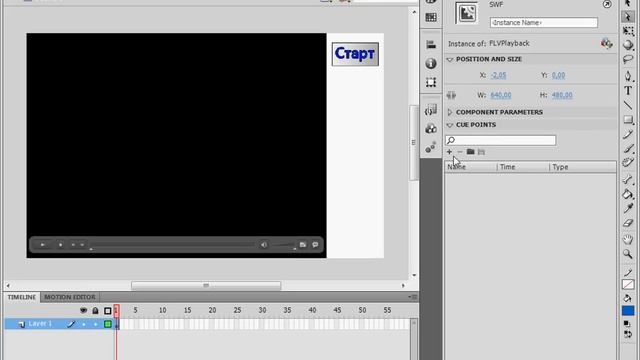640x360 pixels.
Task: Select the Line tool
Action: pos(628,105)
